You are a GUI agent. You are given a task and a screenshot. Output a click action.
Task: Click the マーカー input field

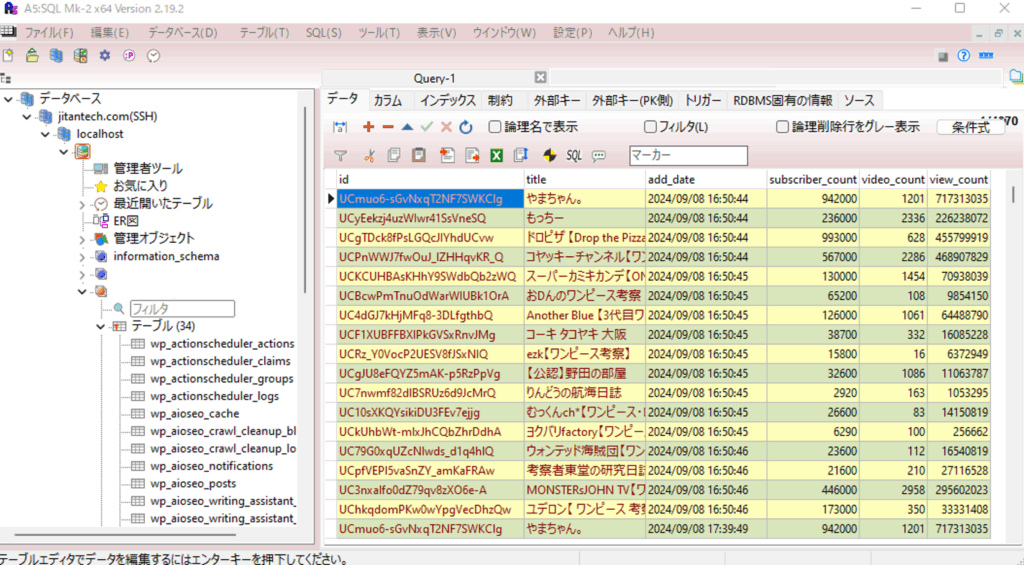(x=688, y=155)
